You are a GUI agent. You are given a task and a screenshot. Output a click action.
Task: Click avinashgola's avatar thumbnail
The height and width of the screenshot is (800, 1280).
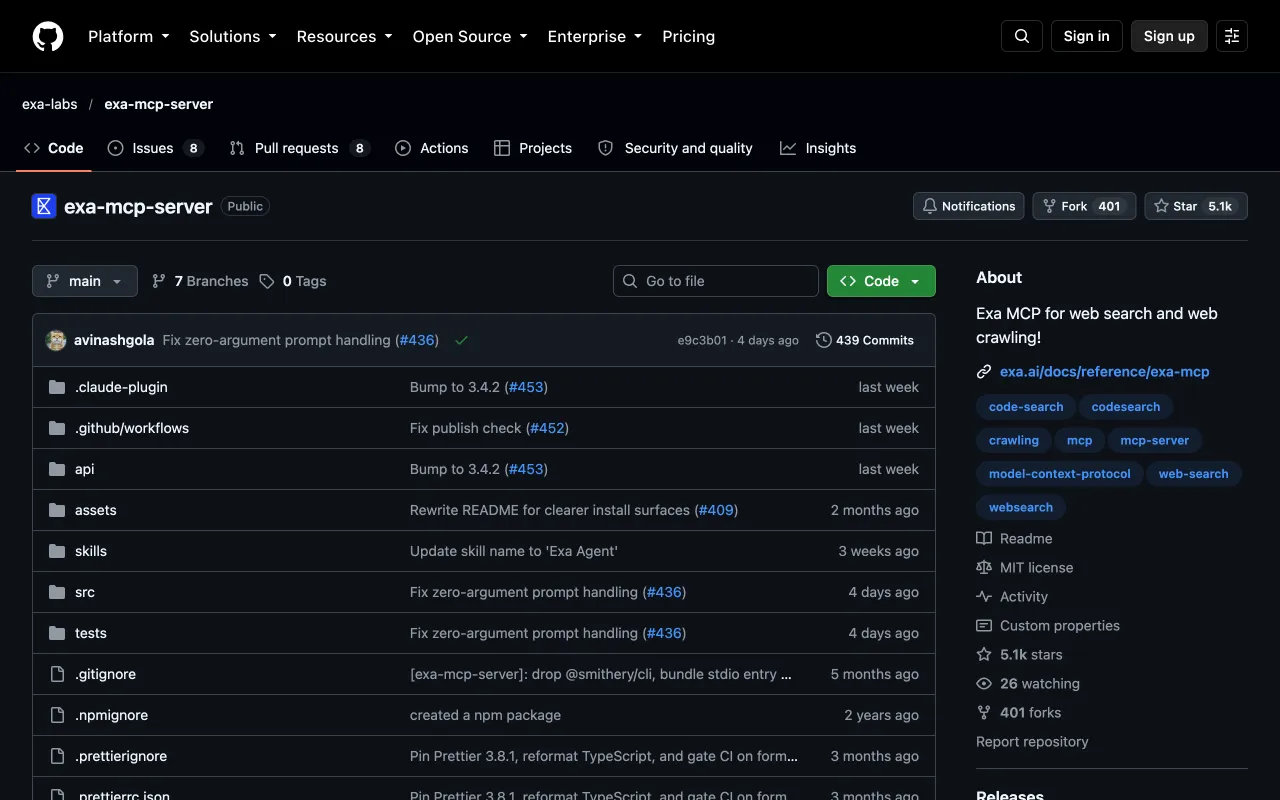point(56,340)
